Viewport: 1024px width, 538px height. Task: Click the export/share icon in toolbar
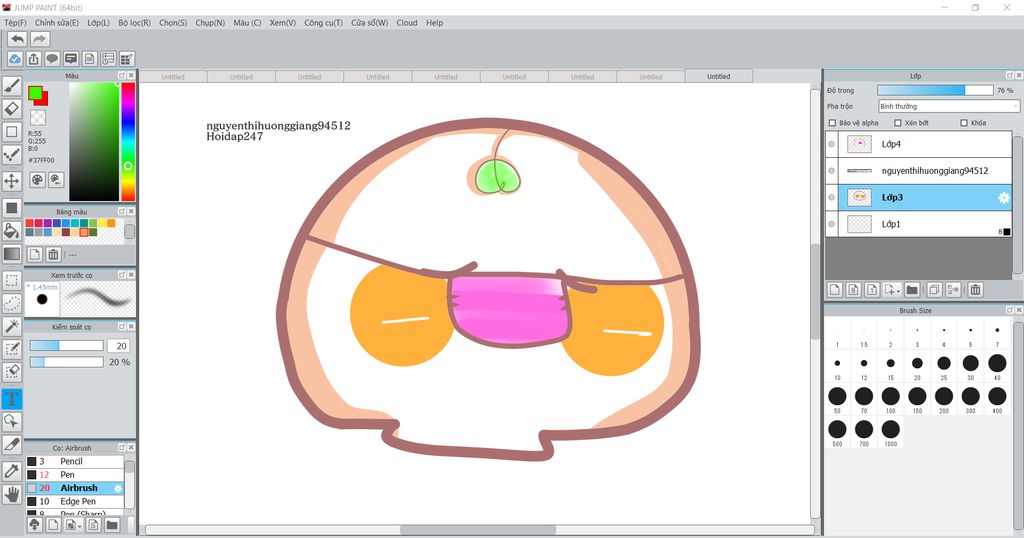tap(33, 59)
